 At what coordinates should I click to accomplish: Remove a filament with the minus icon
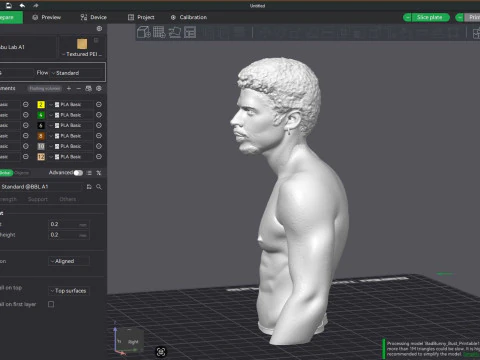pyautogui.click(x=79, y=89)
